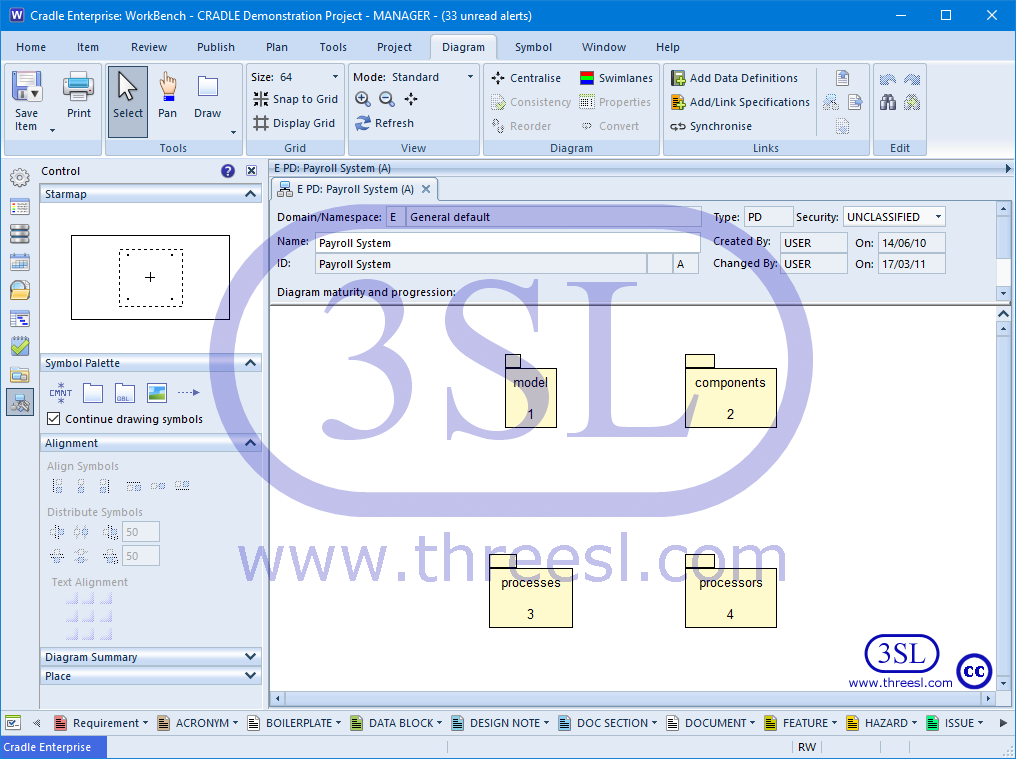This screenshot has height=759, width=1016.
Task: Open the Window menu
Action: [604, 47]
